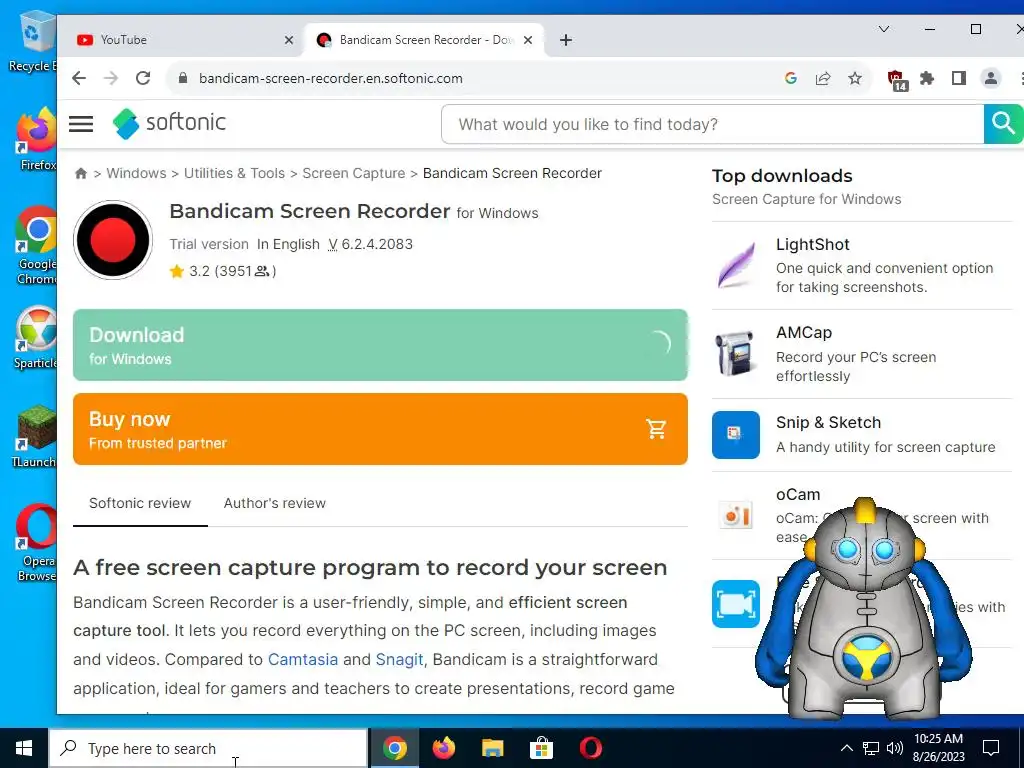Open the Firefox desktop shortcut
The height and width of the screenshot is (768, 1024).
click(x=37, y=138)
